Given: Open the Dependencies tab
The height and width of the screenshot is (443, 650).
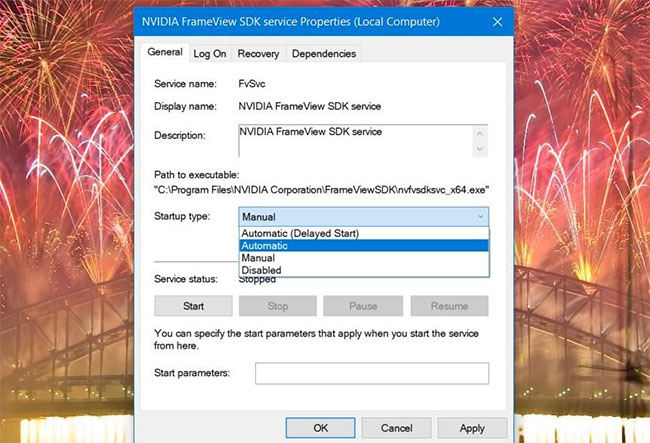Looking at the screenshot, I should pos(324,54).
